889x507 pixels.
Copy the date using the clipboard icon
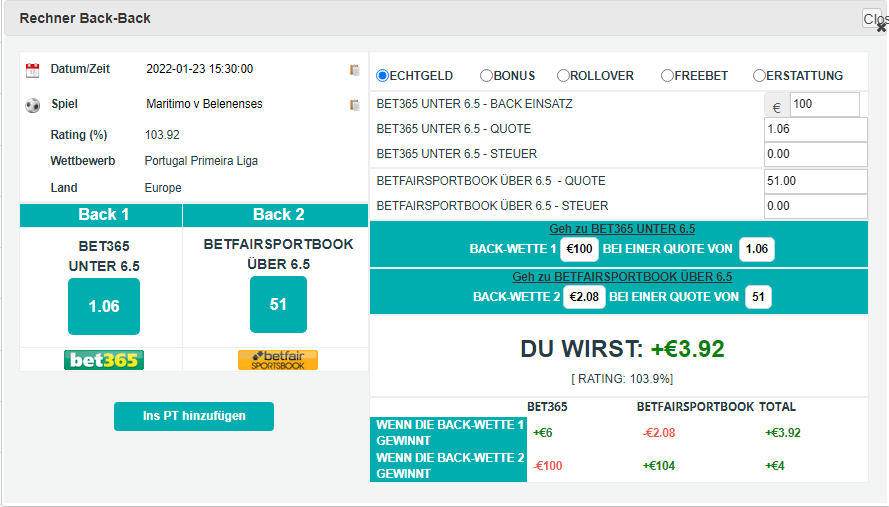pyautogui.click(x=355, y=70)
